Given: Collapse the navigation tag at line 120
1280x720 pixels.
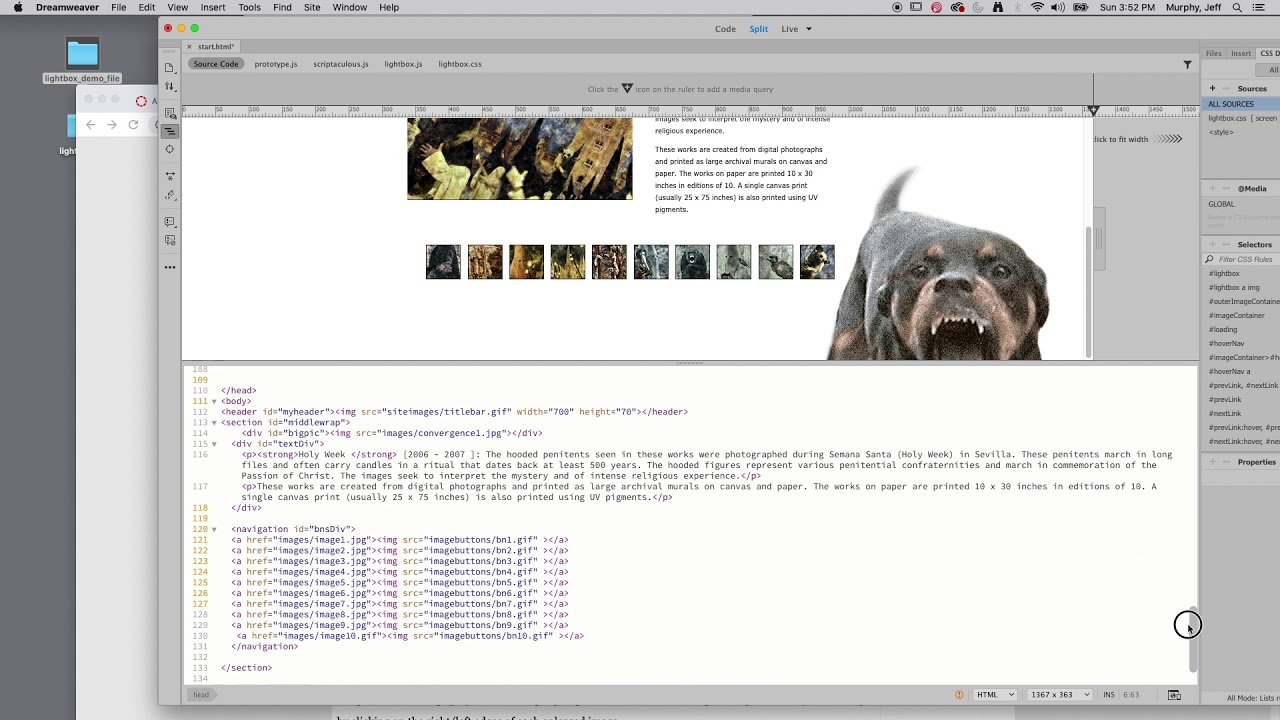Looking at the screenshot, I should [213, 529].
